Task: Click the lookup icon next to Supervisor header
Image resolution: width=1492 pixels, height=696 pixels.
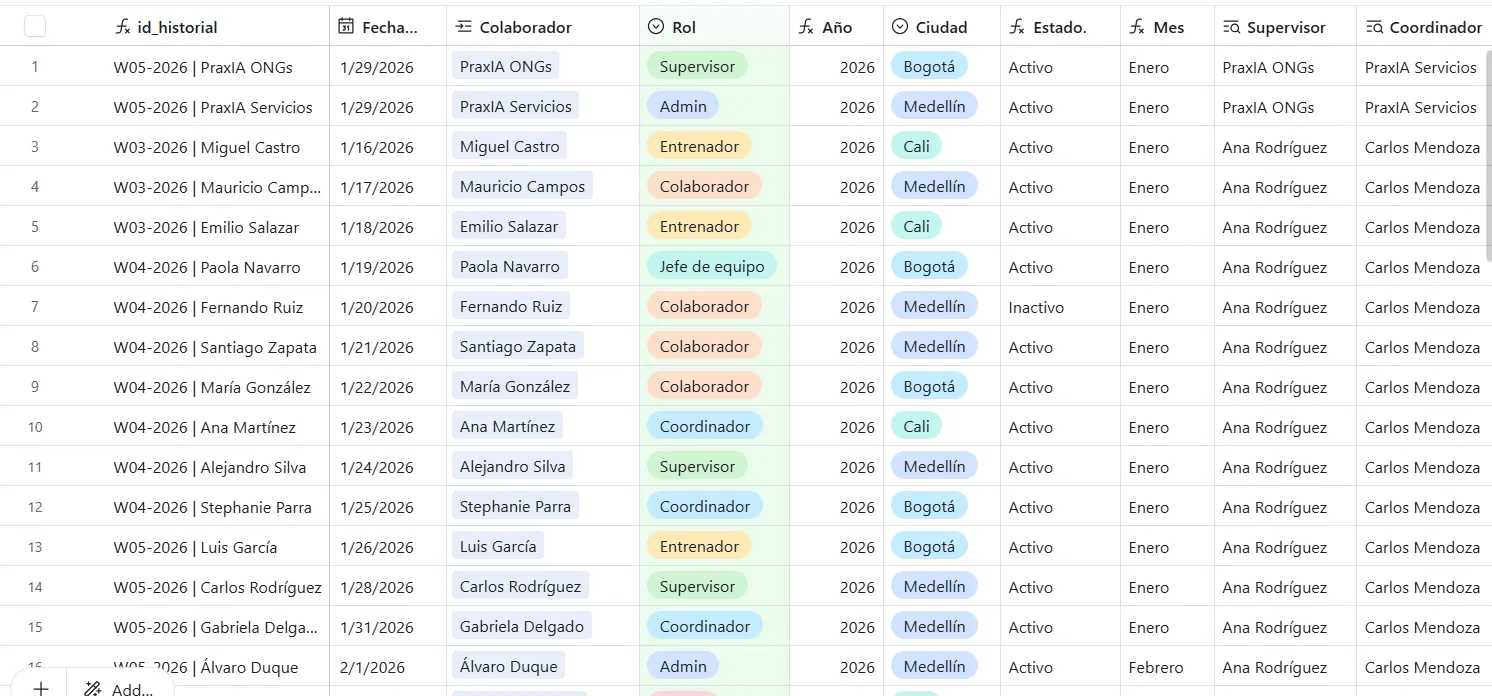Action: [x=1231, y=28]
